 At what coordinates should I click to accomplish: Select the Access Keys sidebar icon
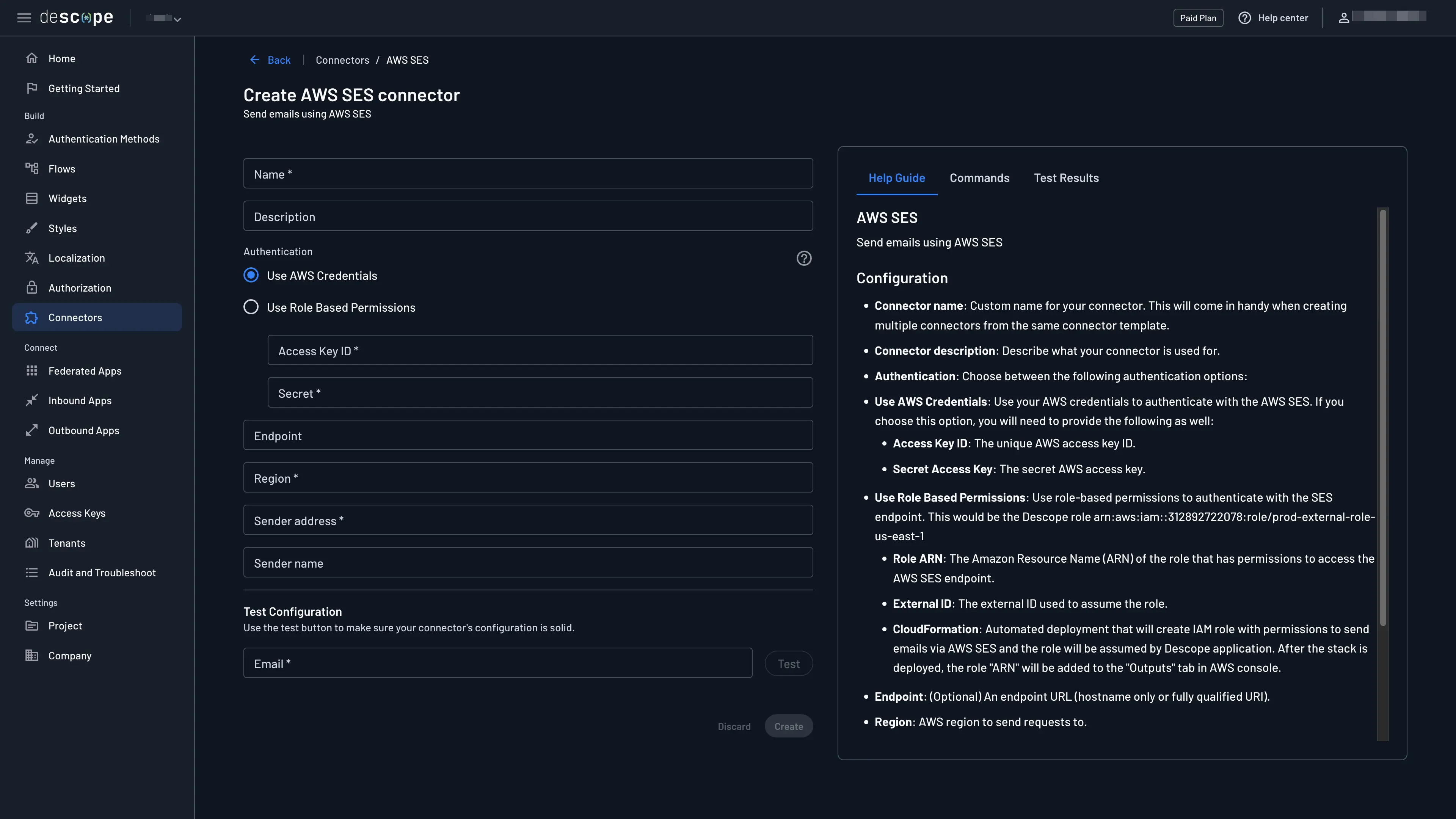[x=31, y=513]
